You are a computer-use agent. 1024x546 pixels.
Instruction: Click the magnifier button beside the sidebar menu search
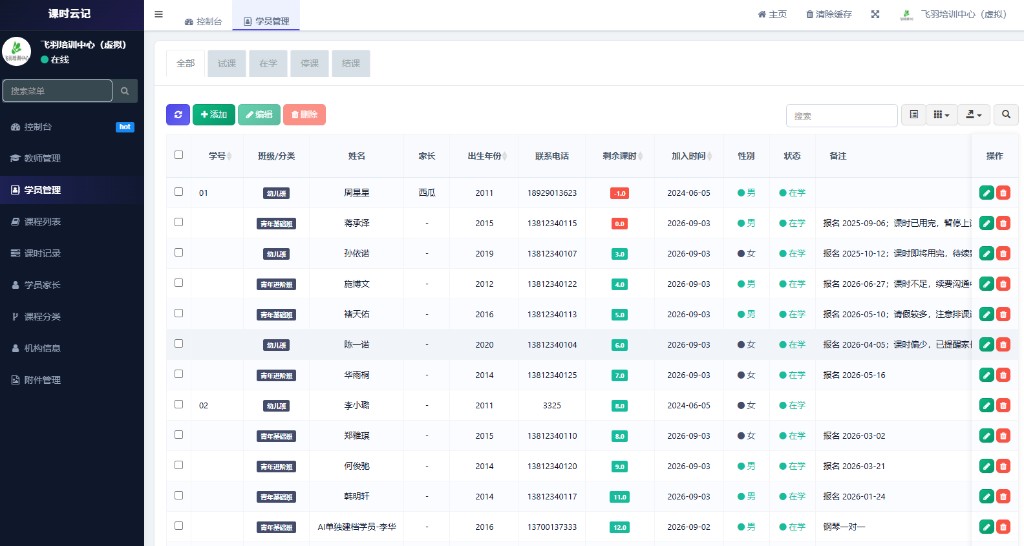point(125,91)
